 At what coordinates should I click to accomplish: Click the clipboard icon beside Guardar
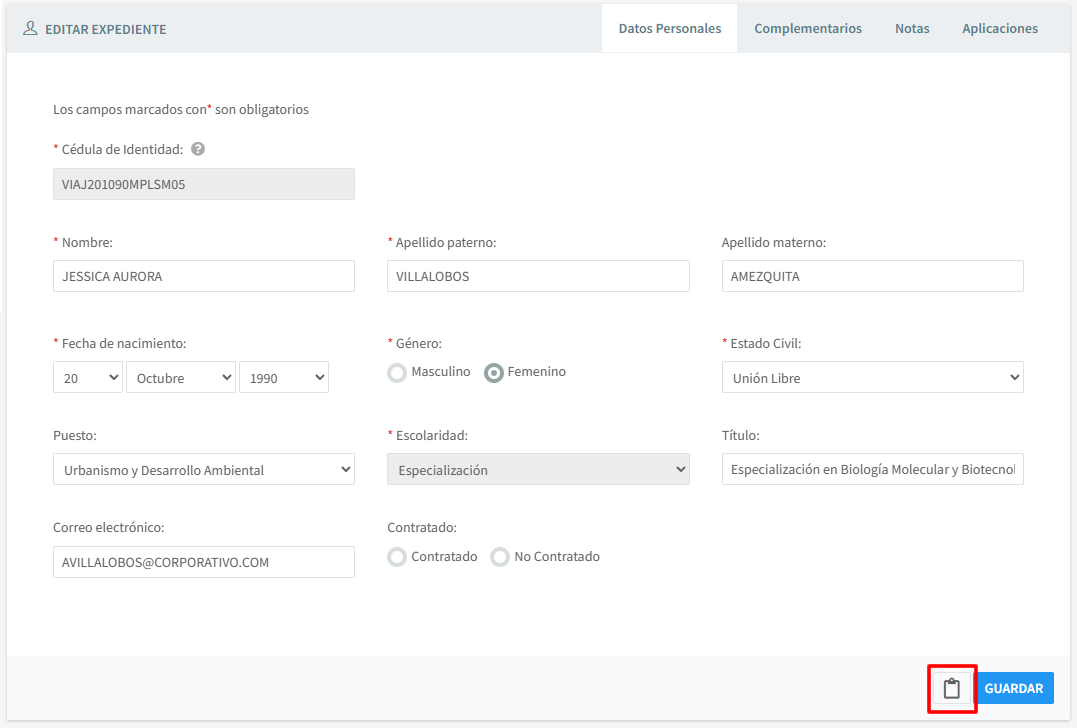click(951, 688)
